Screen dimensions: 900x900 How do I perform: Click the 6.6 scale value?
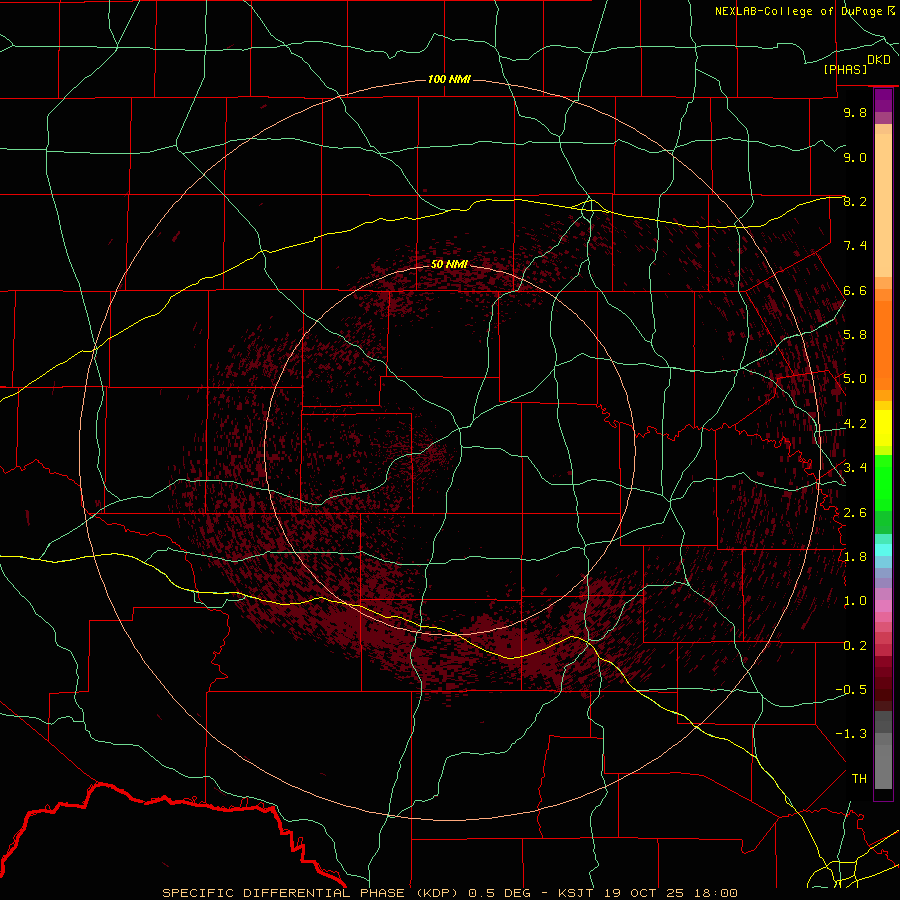[855, 290]
